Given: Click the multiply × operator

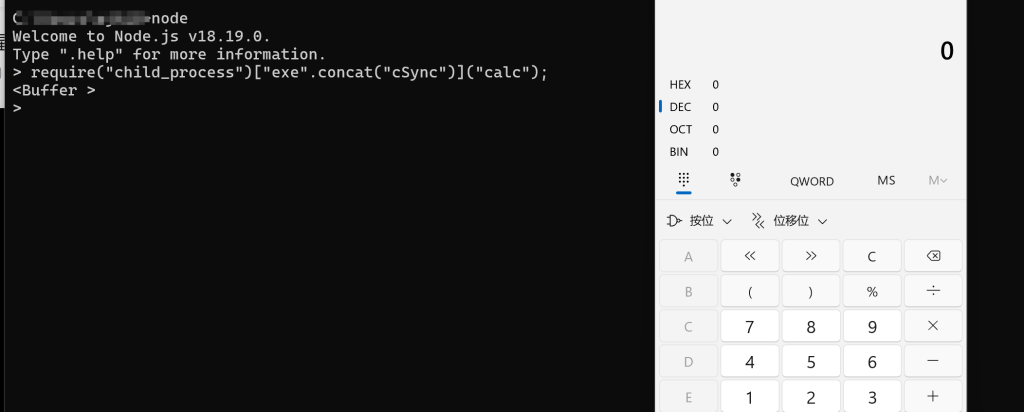Looking at the screenshot, I should pos(933,326).
